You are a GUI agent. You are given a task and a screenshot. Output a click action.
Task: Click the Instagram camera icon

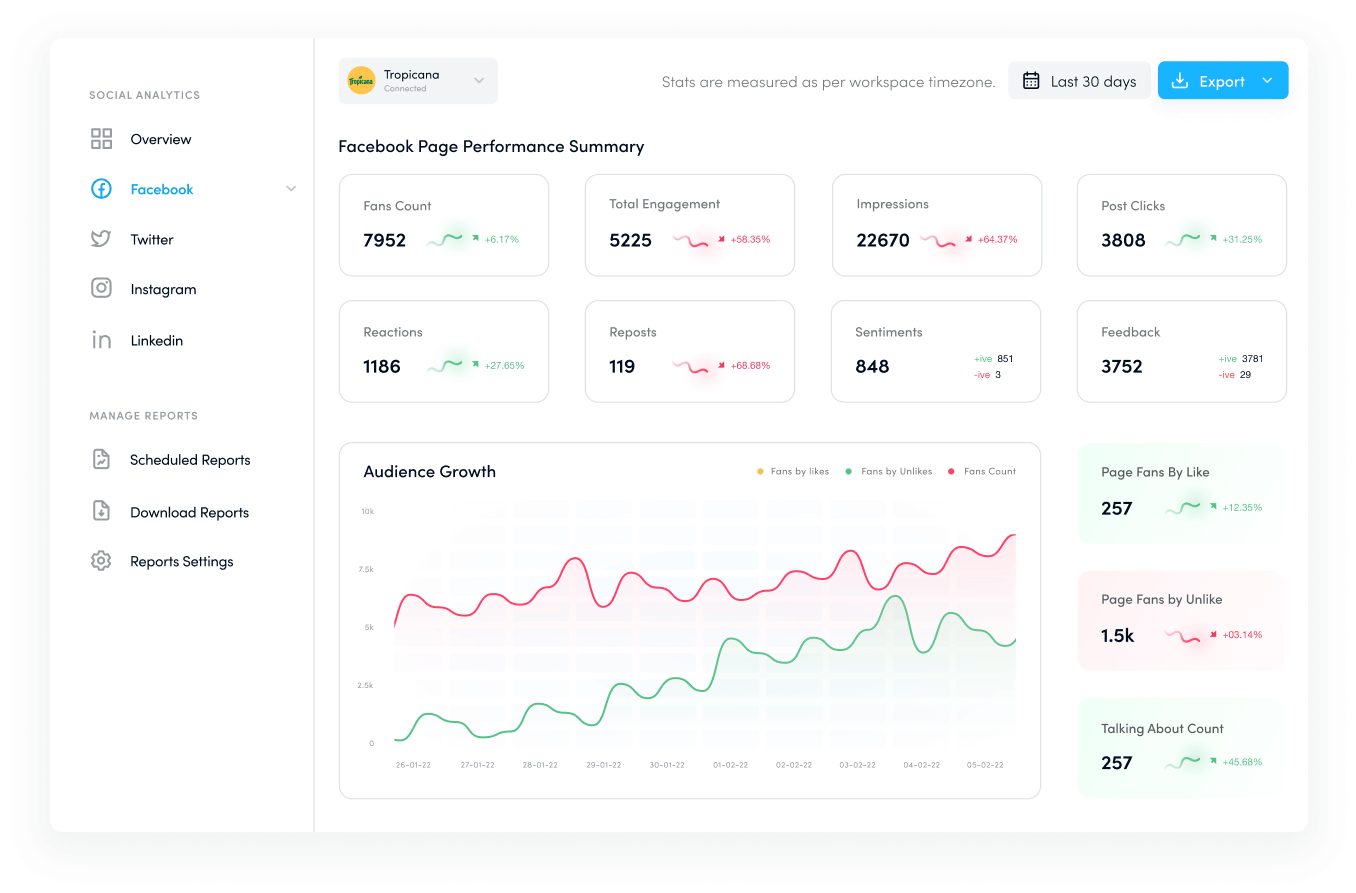pos(101,288)
